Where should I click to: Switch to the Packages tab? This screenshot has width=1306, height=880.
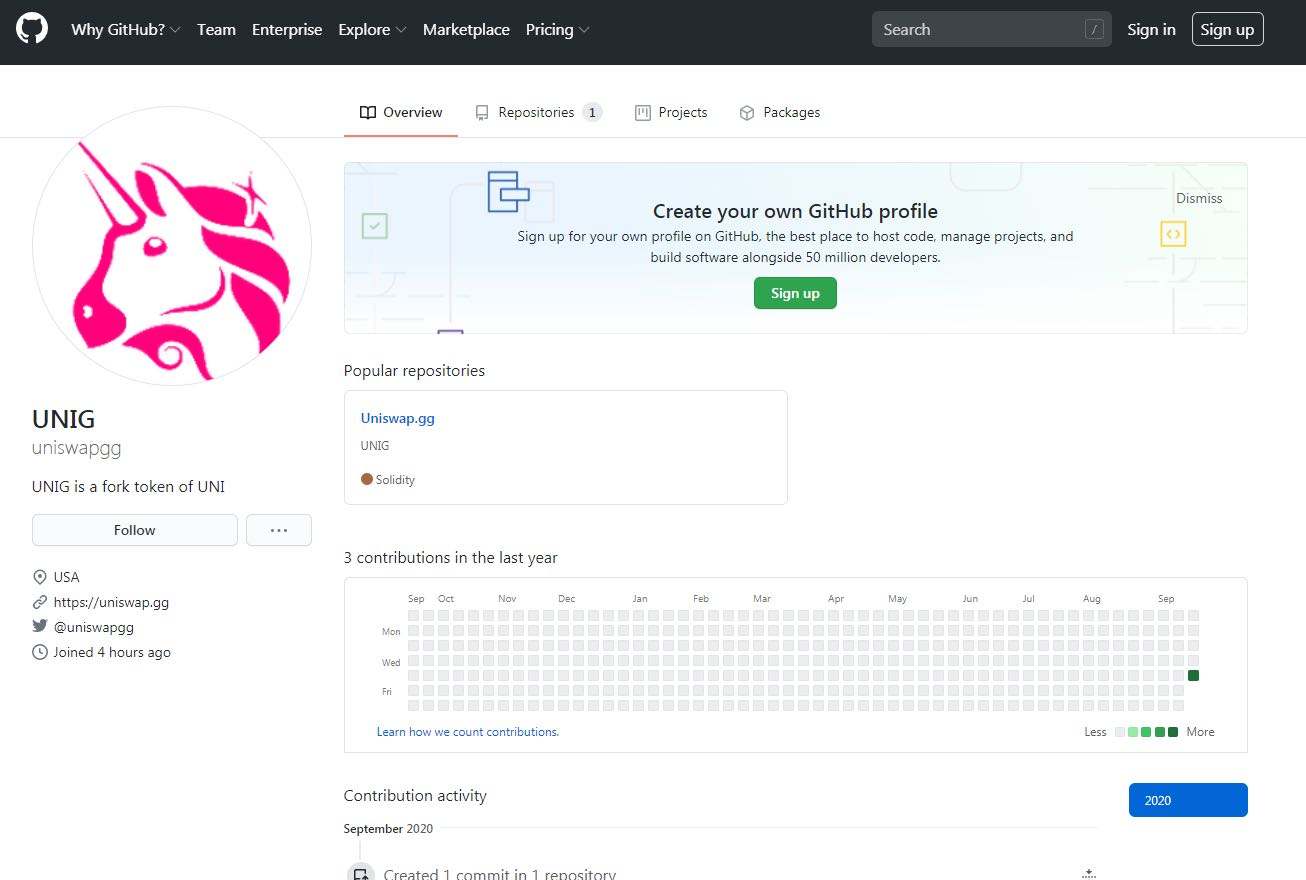coord(779,112)
